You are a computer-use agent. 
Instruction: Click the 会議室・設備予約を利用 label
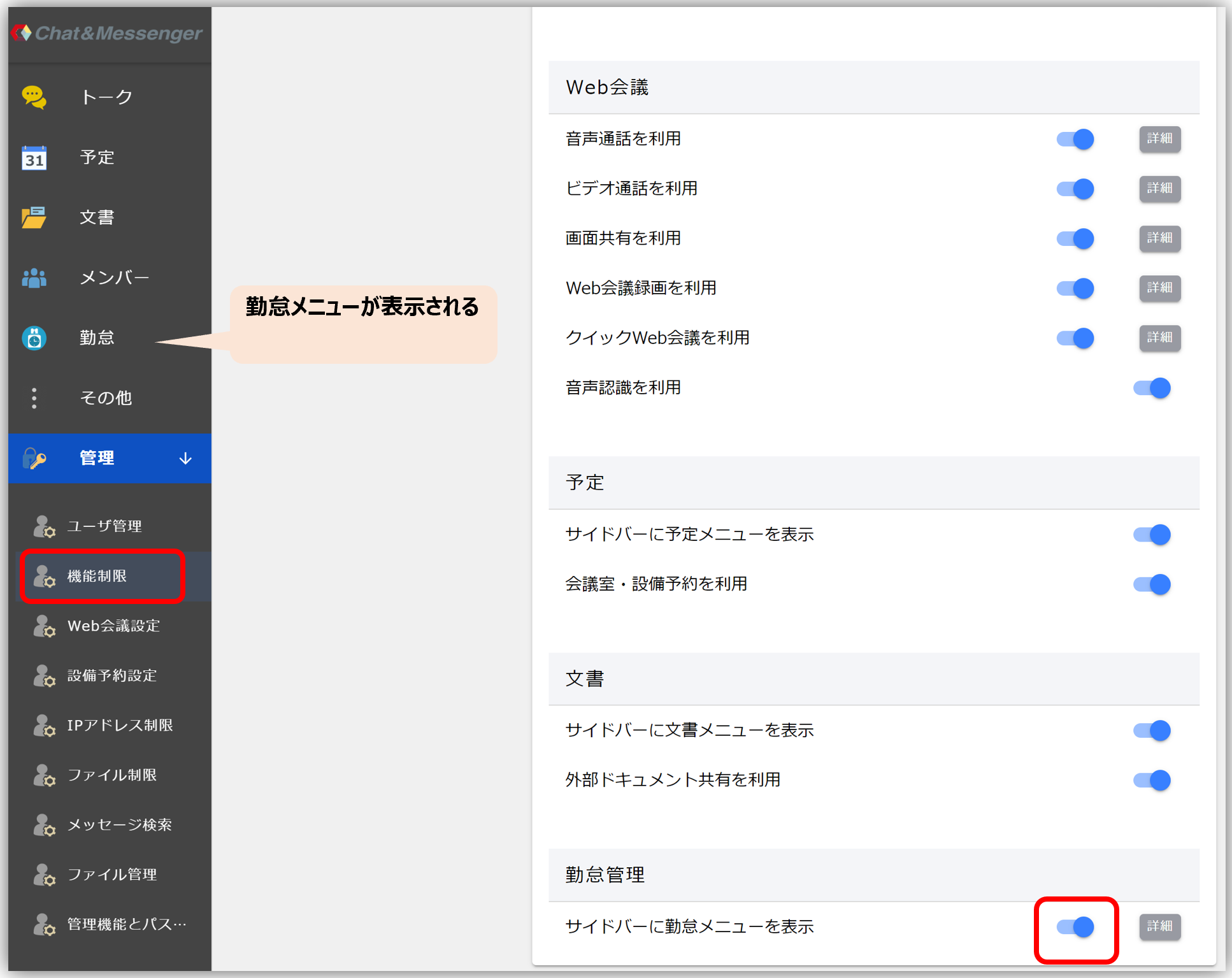(657, 584)
